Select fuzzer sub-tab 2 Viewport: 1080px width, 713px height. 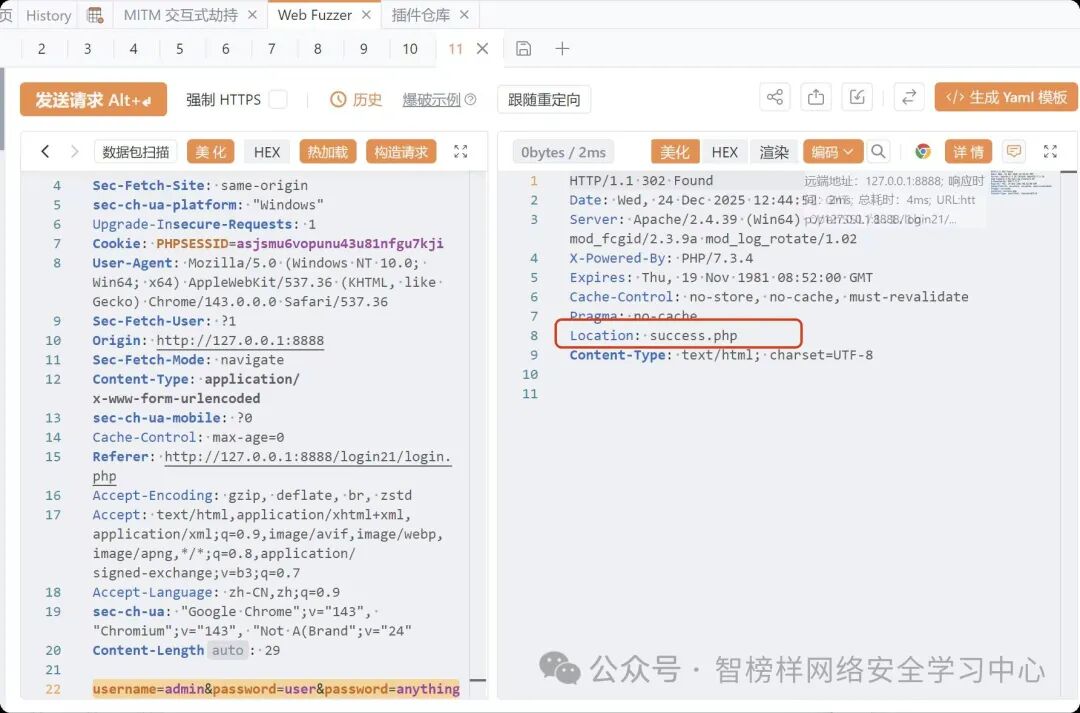pos(41,49)
